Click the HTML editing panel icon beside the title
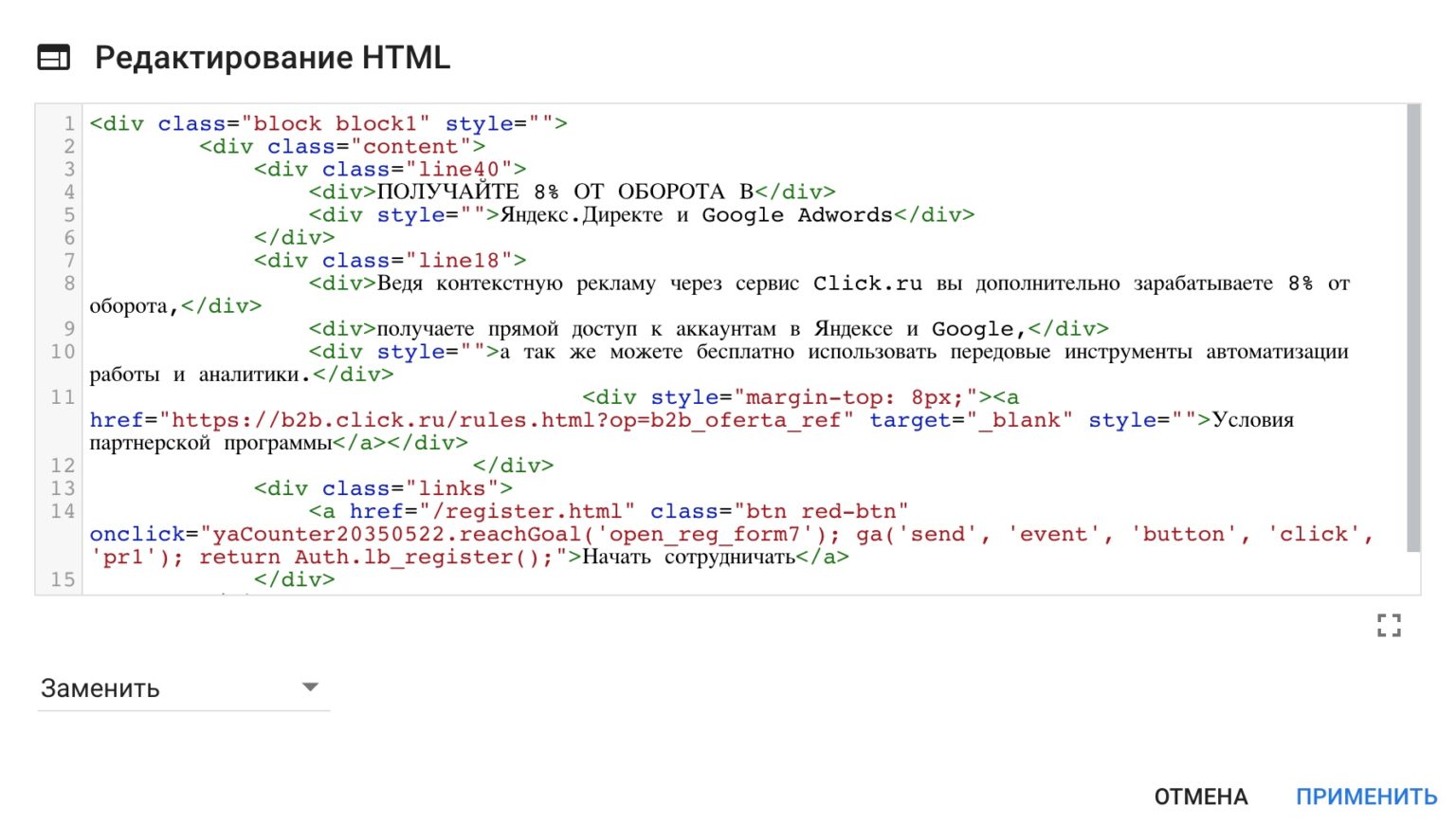Screen dimensions: 1456x824 pos(54,57)
